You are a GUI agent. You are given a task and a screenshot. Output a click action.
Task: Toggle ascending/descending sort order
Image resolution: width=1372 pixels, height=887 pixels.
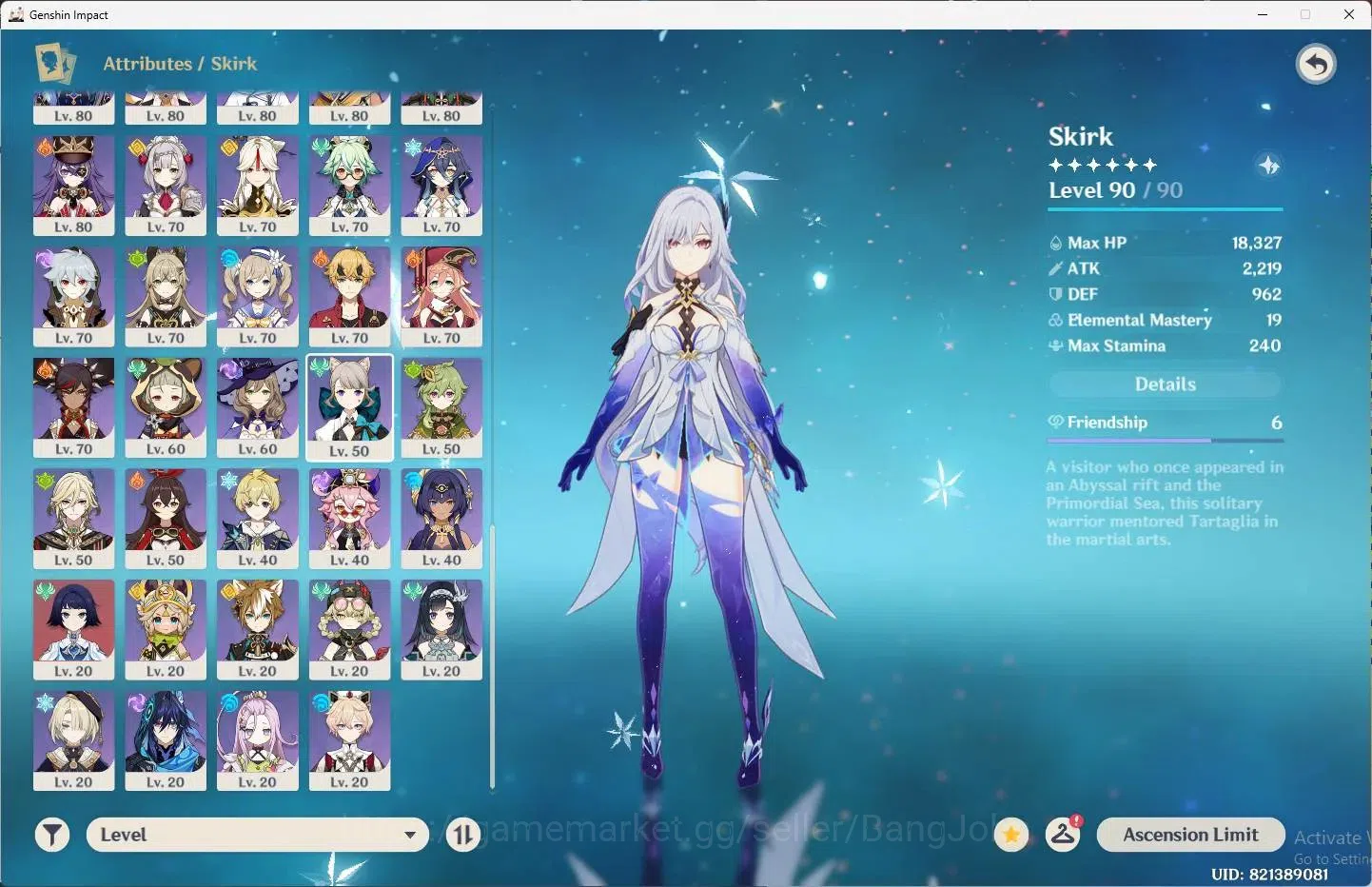pyautogui.click(x=463, y=836)
